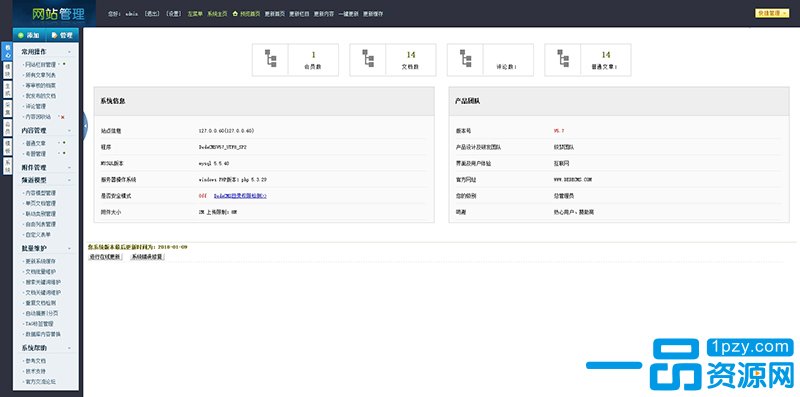Image resolution: width=800 pixels, height=397 pixels.
Task: Collapse the 频道模型 section arrow
Action: click(x=69, y=180)
